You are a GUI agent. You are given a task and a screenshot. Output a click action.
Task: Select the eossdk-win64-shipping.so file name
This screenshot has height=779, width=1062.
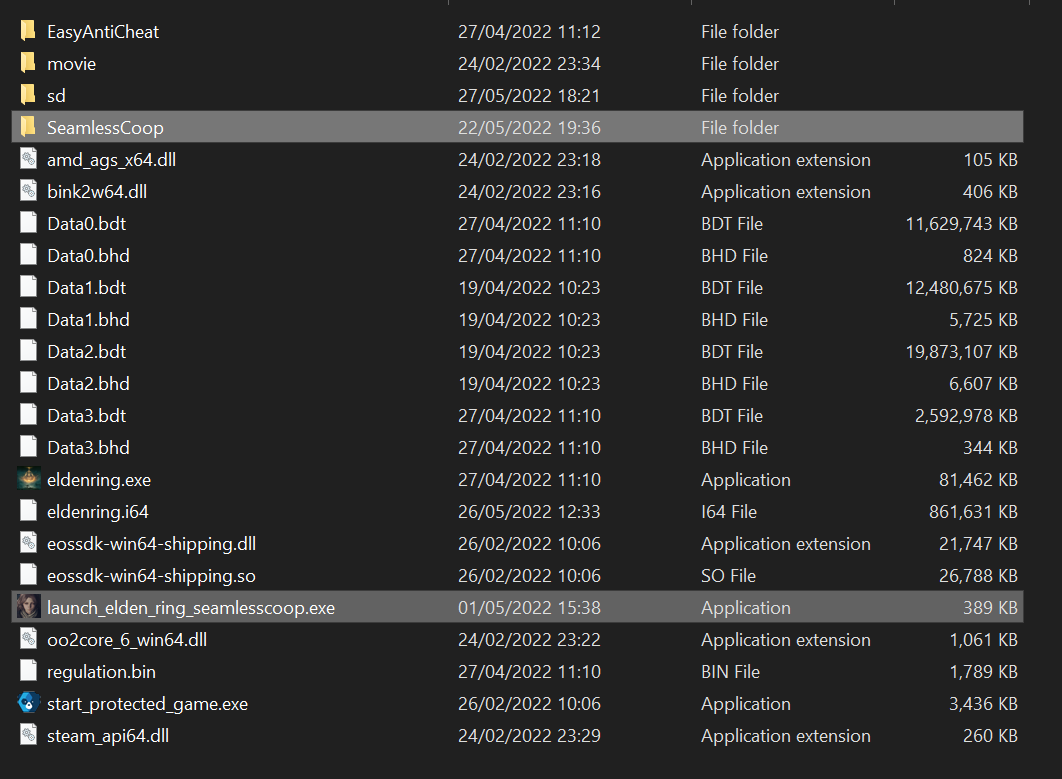(151, 576)
